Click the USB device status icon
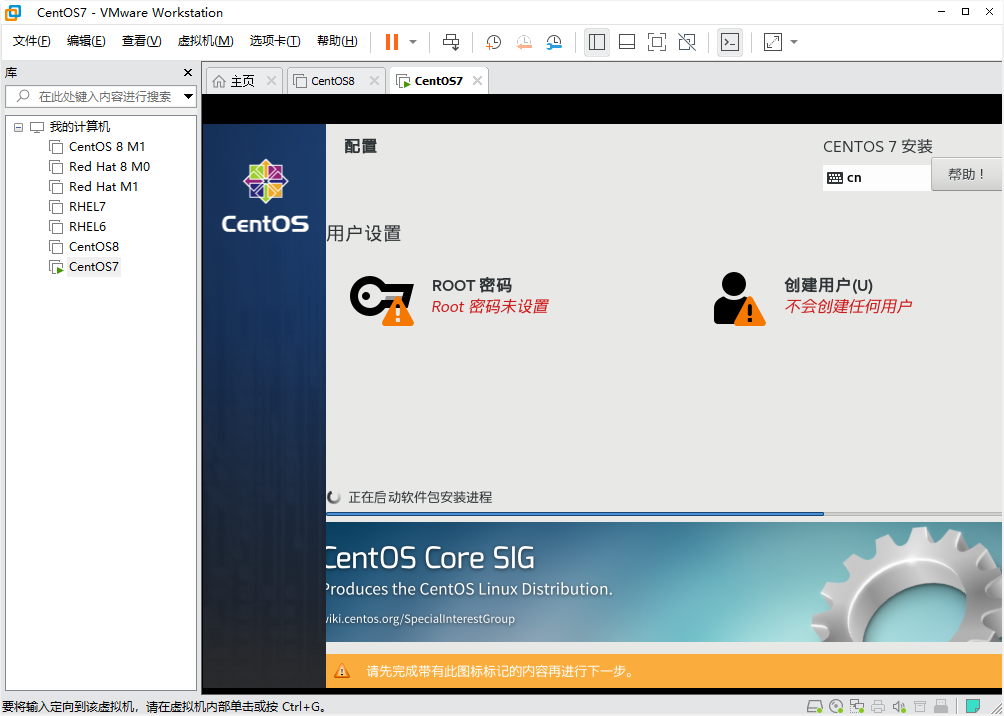The image size is (1004, 716). [x=941, y=706]
